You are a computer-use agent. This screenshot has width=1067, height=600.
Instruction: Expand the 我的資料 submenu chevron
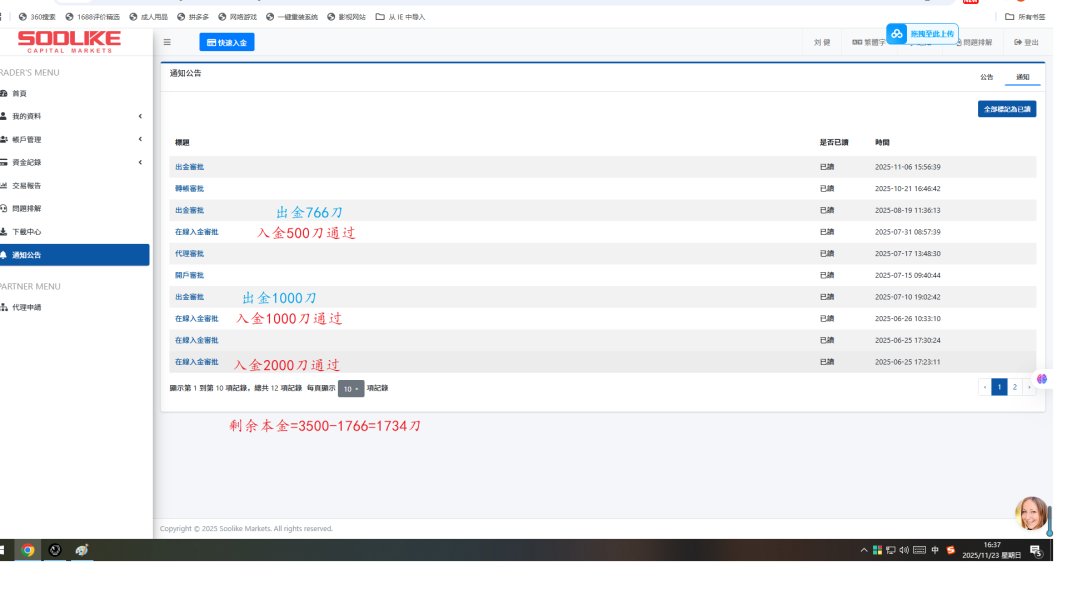[x=140, y=116]
